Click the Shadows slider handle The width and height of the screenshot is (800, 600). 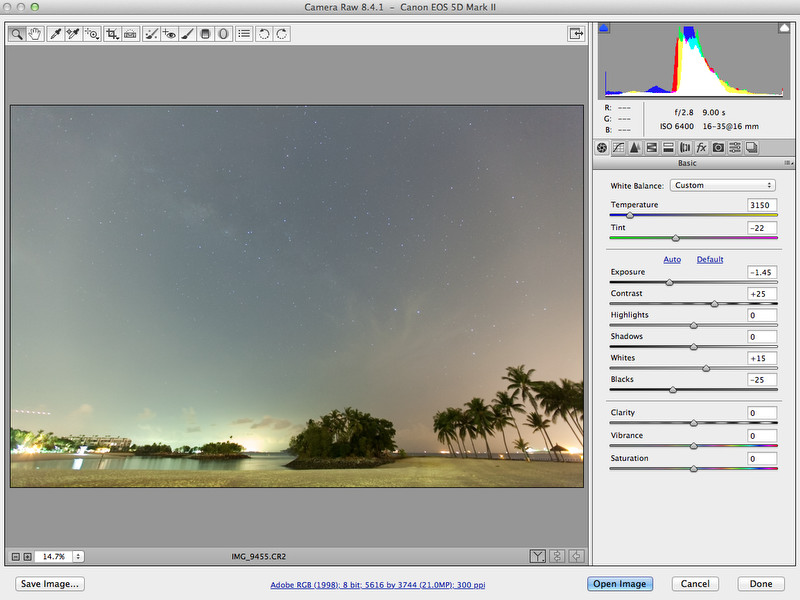click(693, 346)
